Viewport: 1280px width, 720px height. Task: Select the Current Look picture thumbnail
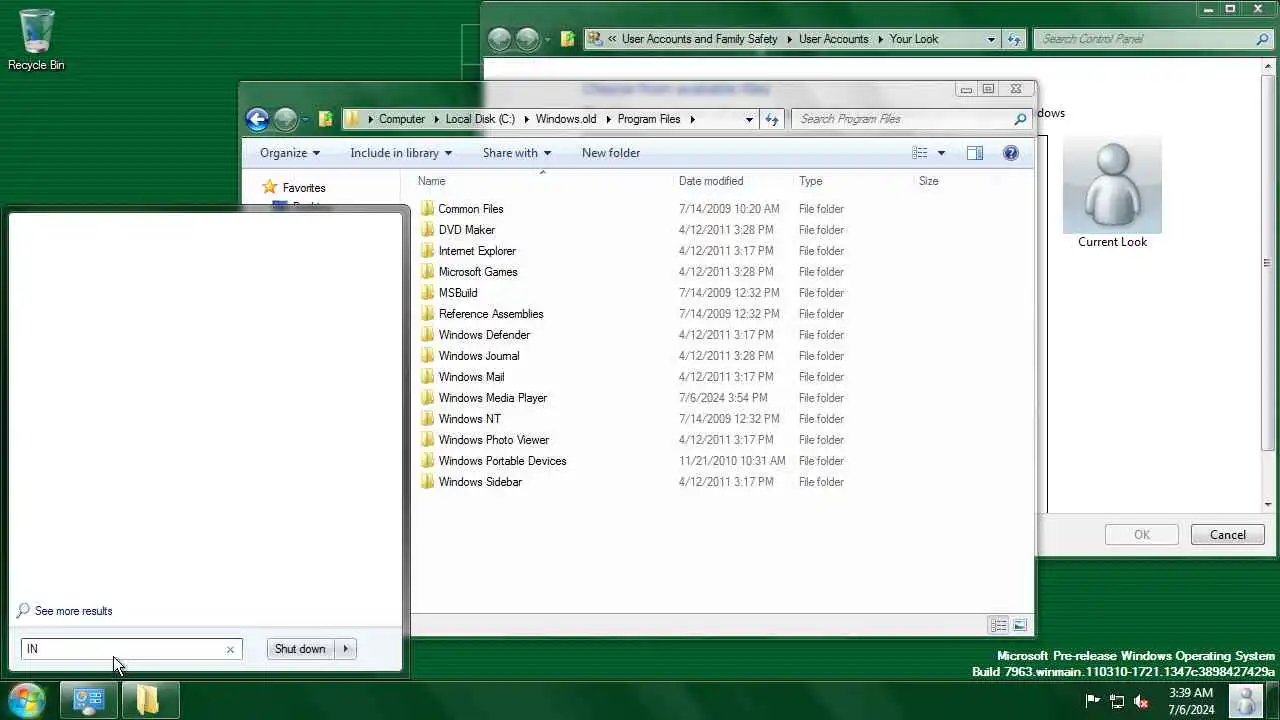(1112, 186)
